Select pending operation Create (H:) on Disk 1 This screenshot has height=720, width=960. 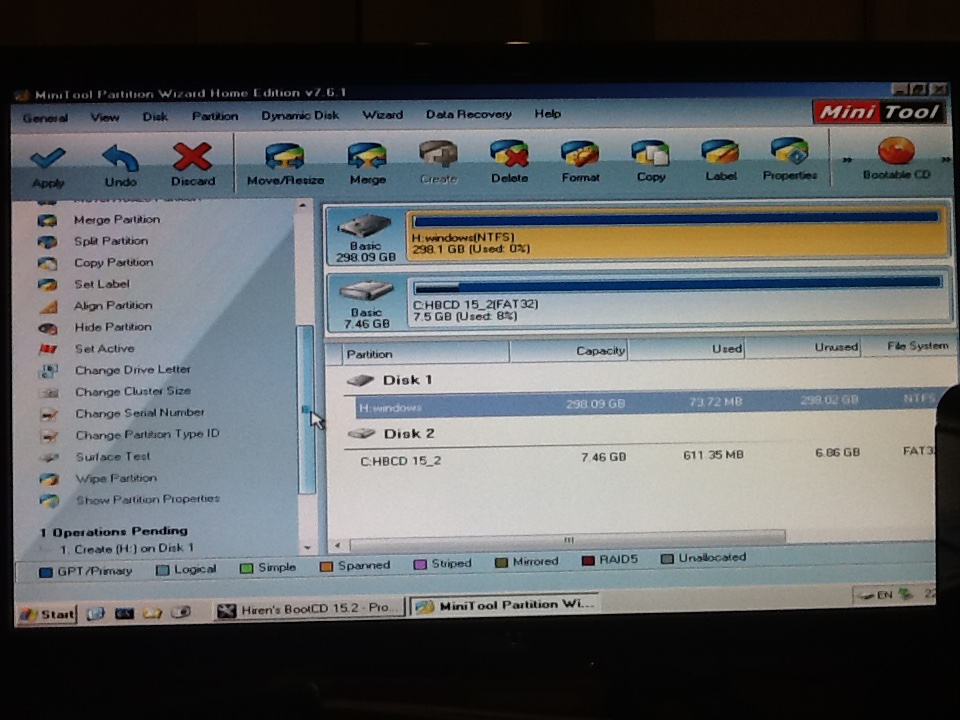[127, 549]
